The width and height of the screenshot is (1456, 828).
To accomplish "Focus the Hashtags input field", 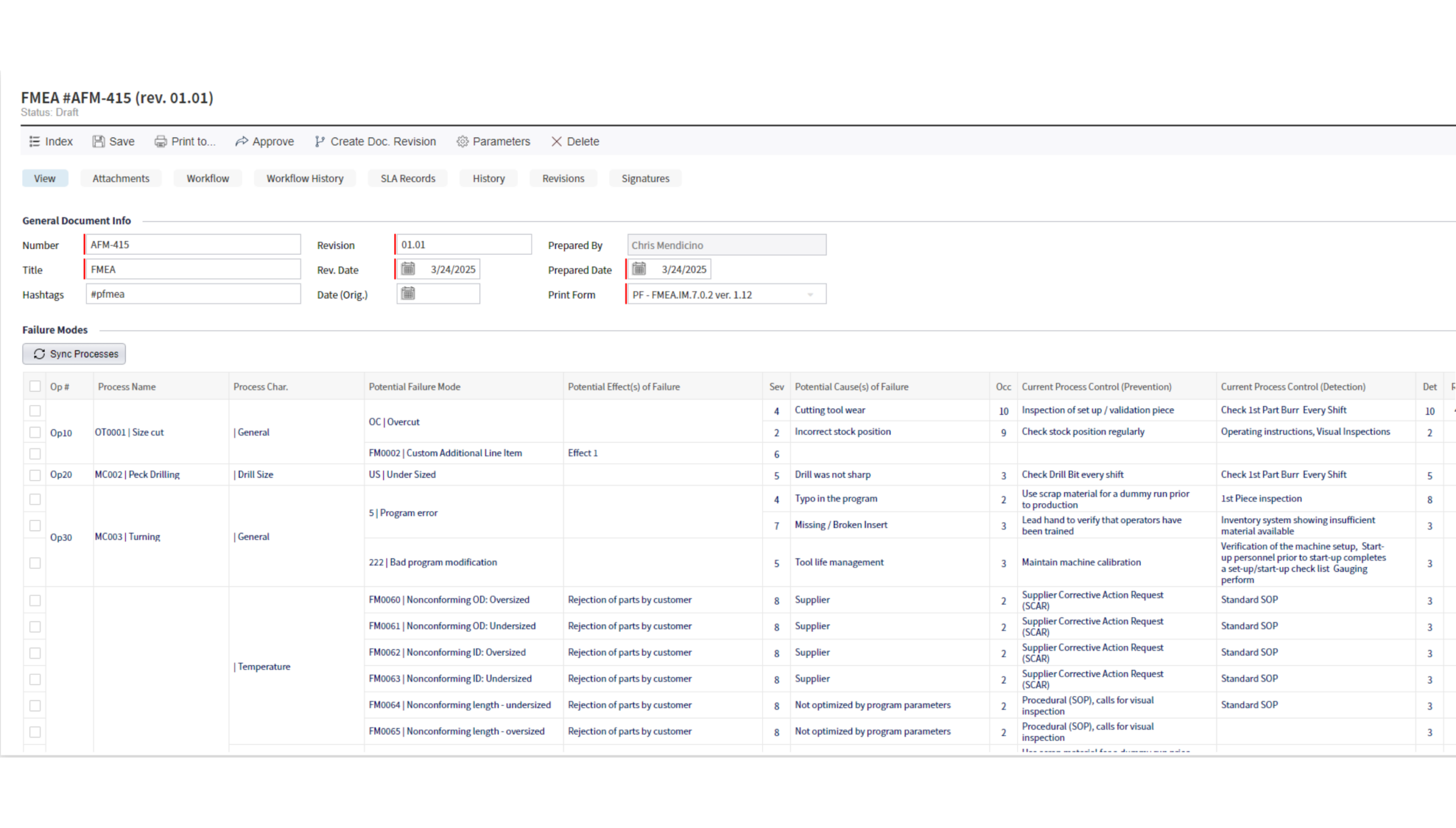I will pos(193,294).
